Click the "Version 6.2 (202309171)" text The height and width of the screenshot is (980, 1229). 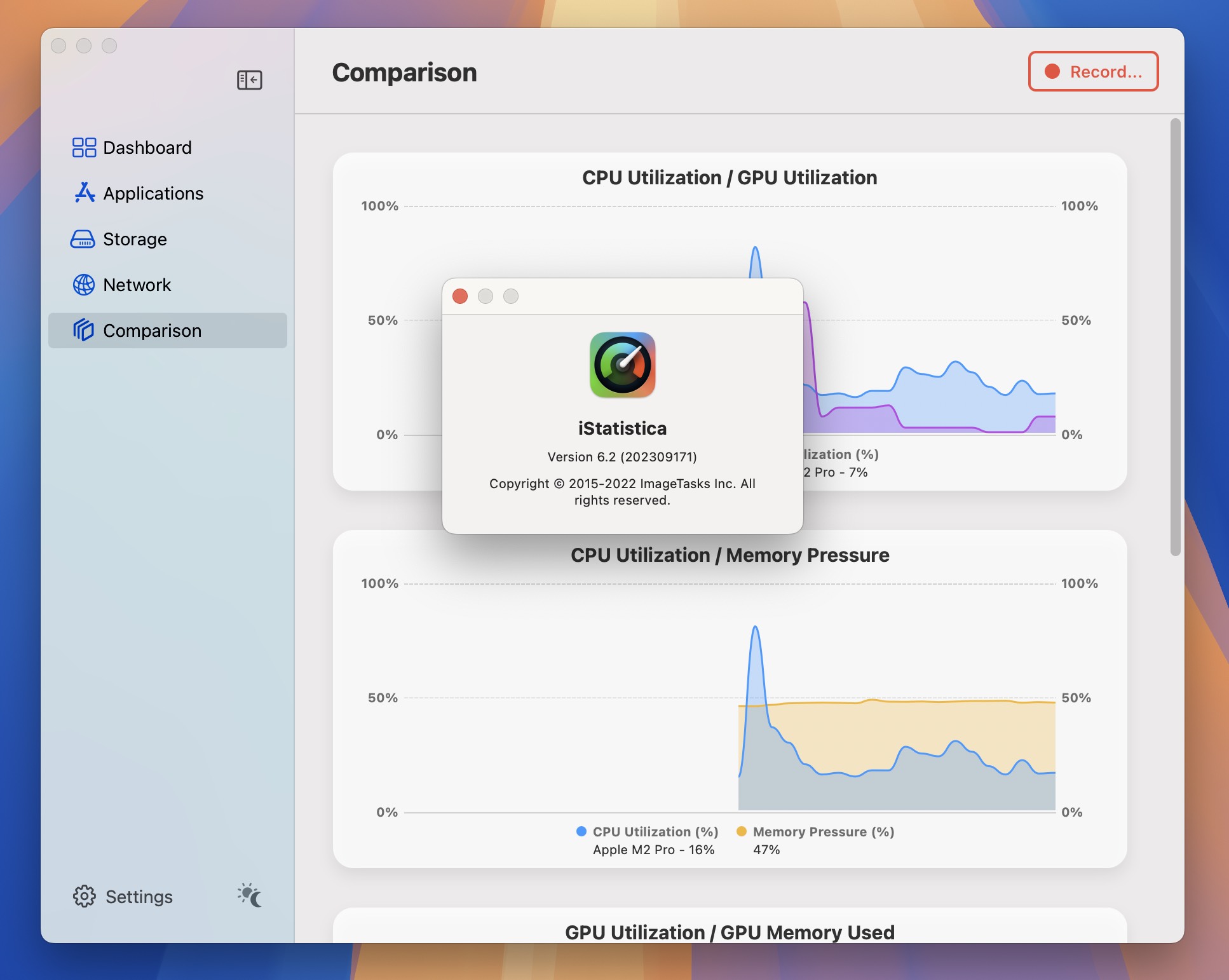[623, 457]
